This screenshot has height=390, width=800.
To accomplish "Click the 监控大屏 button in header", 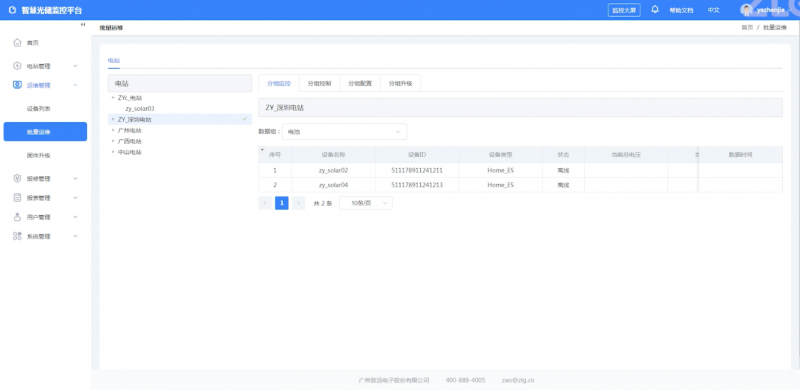I will click(624, 10).
